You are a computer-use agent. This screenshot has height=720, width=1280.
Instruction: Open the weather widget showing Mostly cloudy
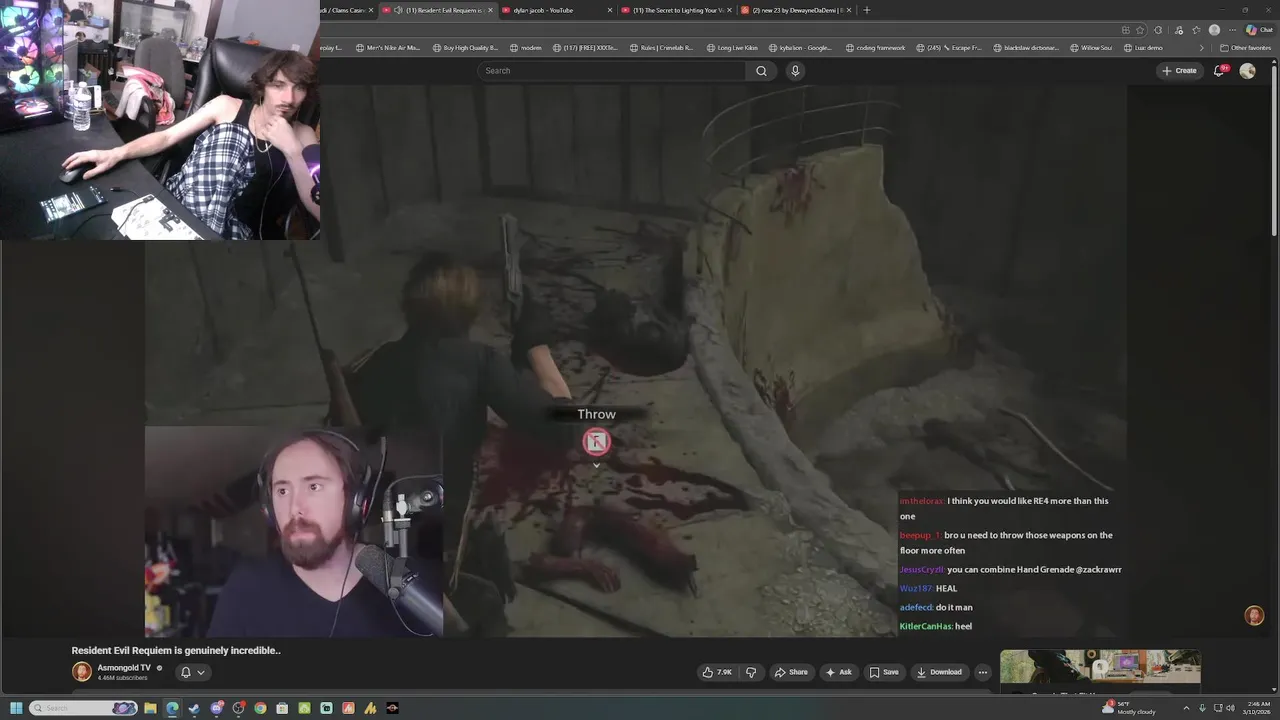[1129, 708]
